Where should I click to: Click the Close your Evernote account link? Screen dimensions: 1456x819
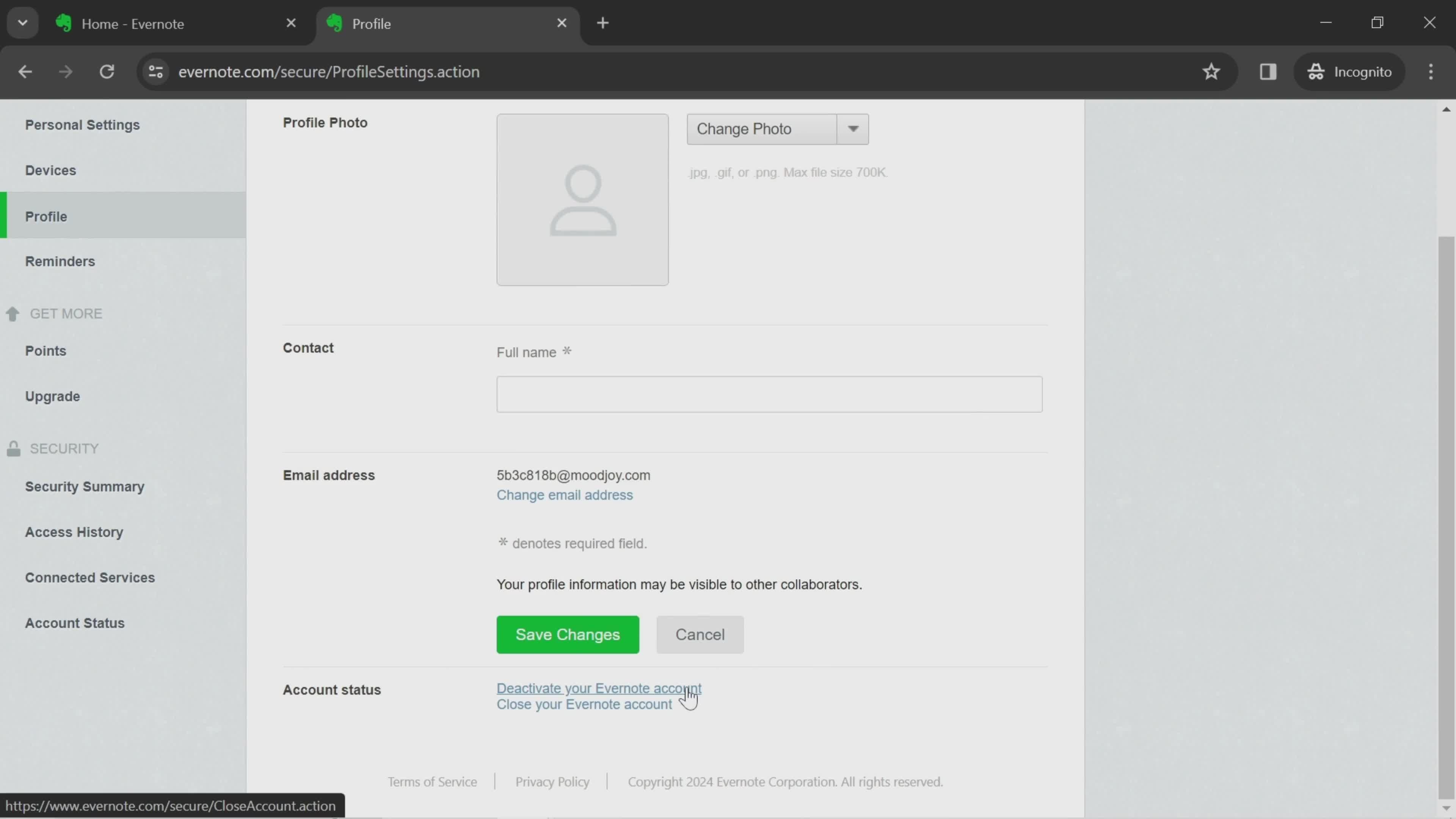[584, 704]
